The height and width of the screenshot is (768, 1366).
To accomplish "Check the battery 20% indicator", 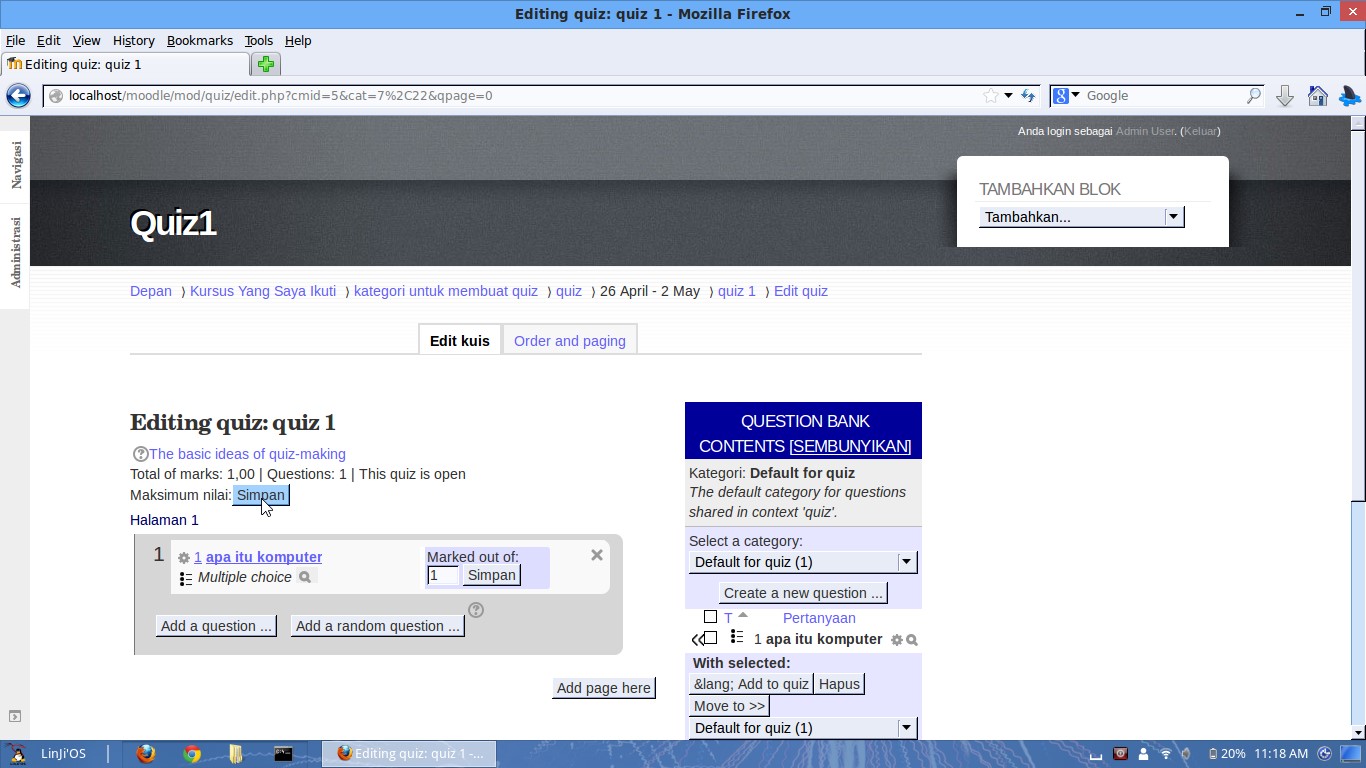I will click(1227, 754).
